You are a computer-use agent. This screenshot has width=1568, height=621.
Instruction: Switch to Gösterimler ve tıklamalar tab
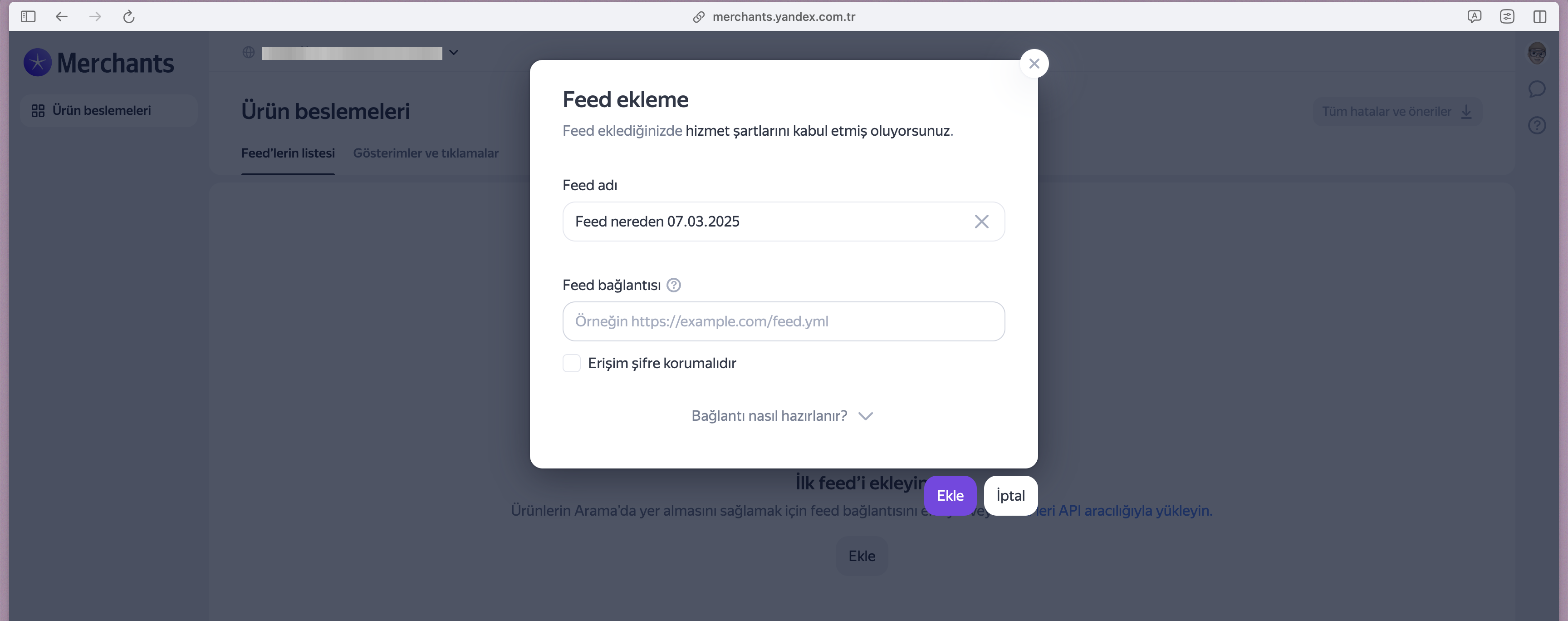tap(426, 153)
